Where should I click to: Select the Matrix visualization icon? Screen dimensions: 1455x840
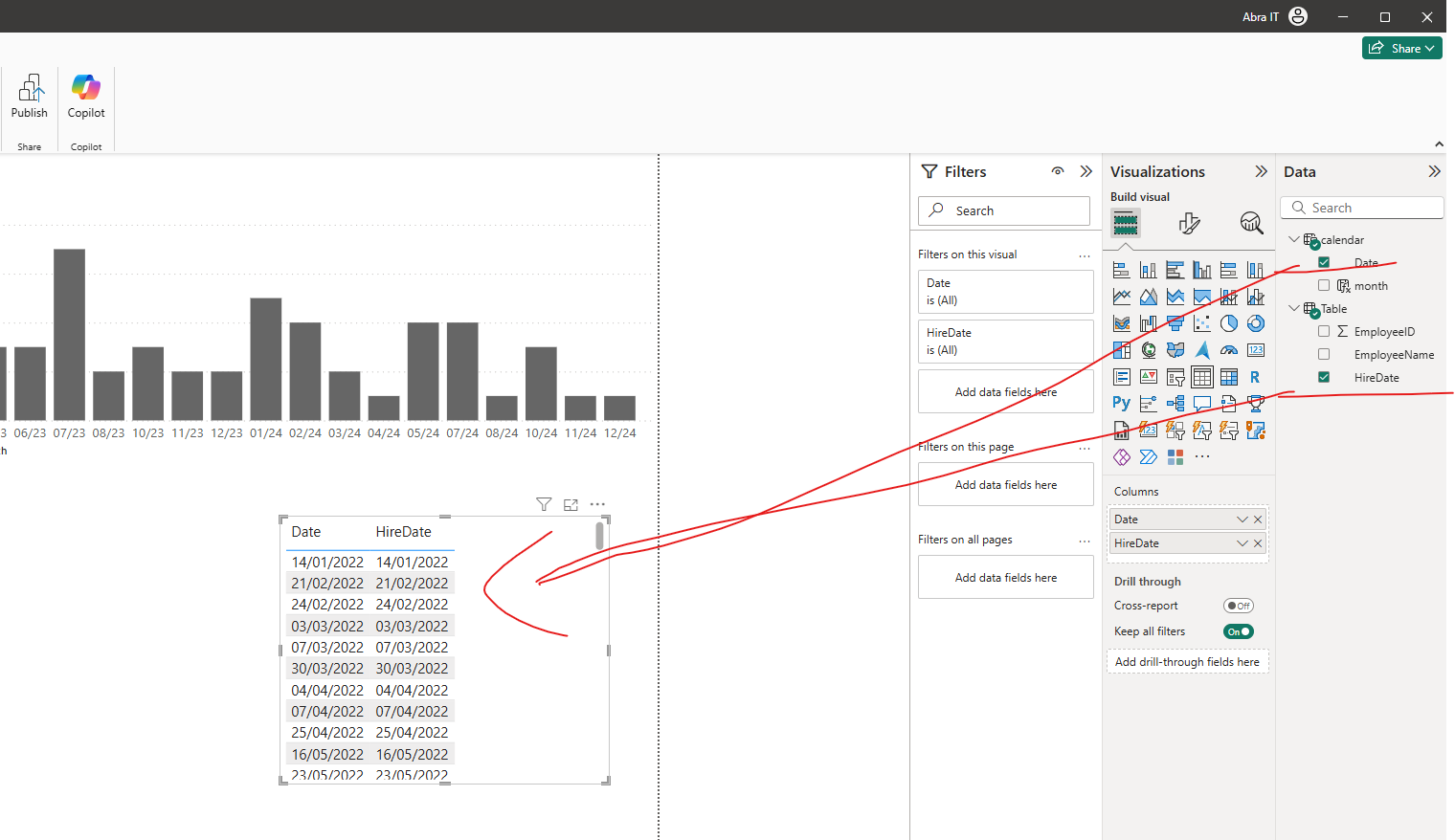pyautogui.click(x=1229, y=377)
